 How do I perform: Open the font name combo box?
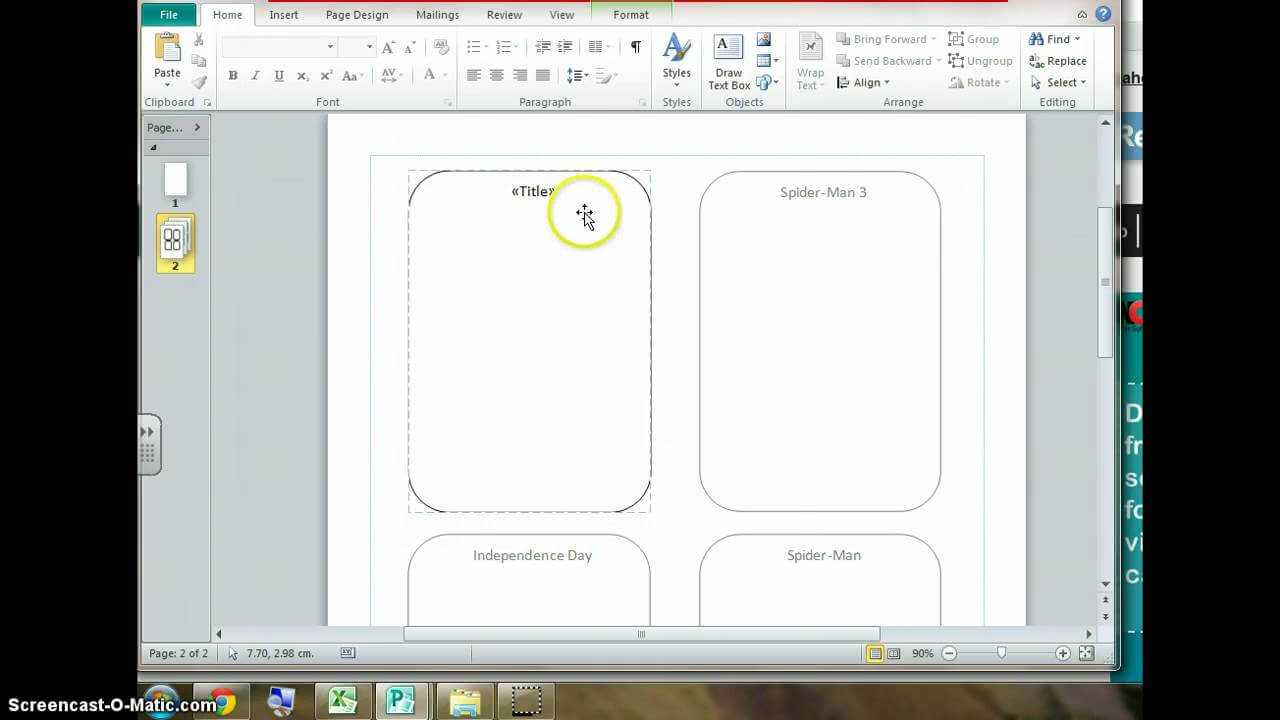tap(279, 47)
